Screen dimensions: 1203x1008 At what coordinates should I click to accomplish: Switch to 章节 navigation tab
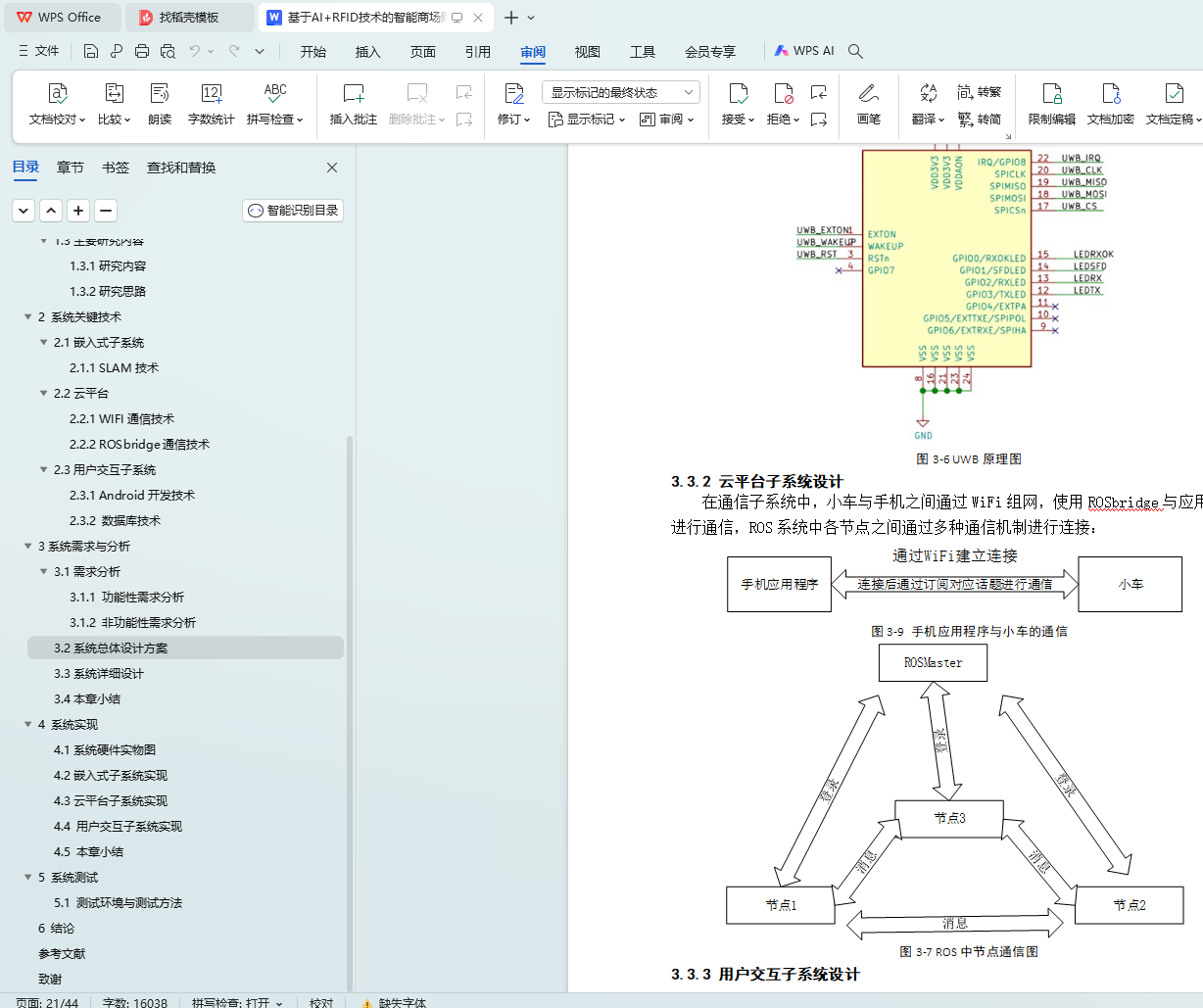point(71,168)
